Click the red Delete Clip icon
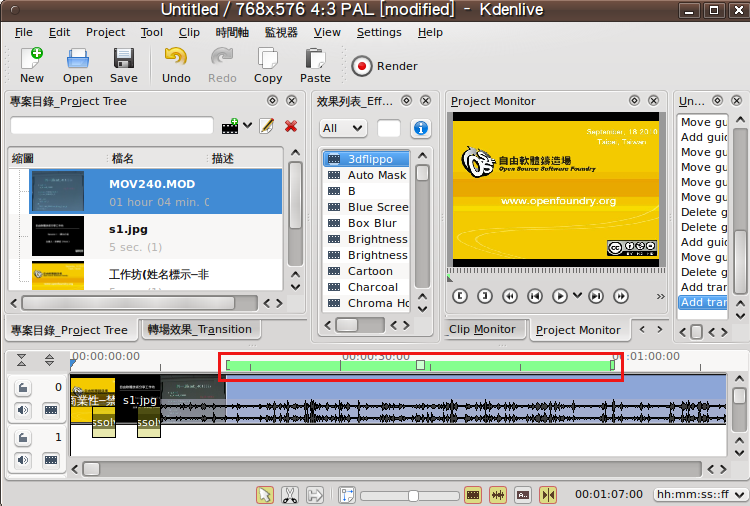This screenshot has width=750, height=506. pyautogui.click(x=290, y=126)
